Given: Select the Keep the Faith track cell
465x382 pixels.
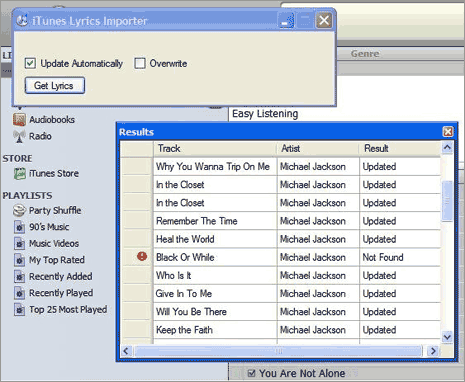Looking at the screenshot, I should [215, 330].
